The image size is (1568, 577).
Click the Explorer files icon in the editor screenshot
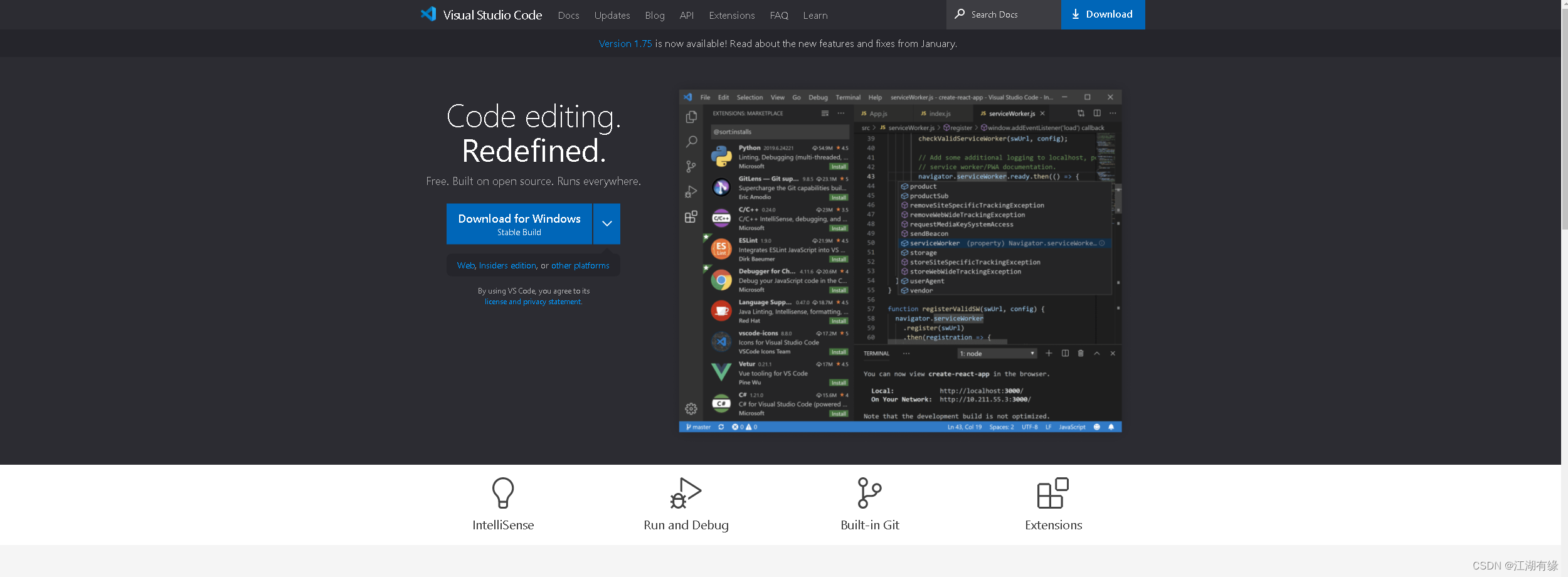(x=691, y=117)
